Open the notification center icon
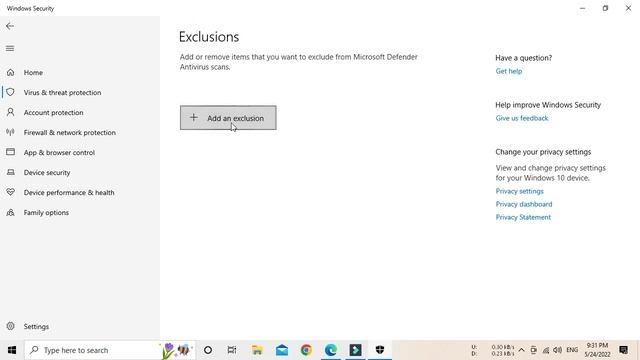Screen dimensions: 640x360 click(x=623, y=350)
